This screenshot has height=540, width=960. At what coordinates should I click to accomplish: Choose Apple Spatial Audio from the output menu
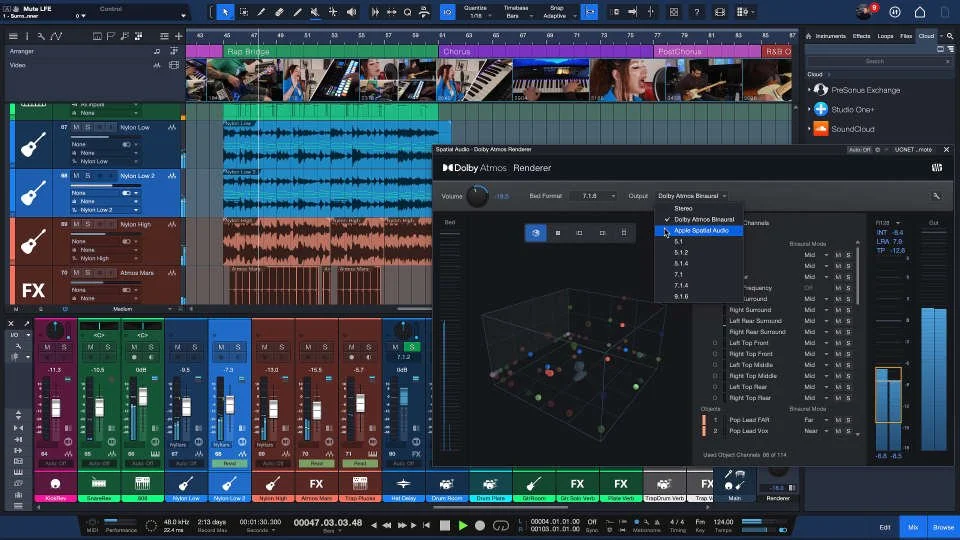(x=701, y=231)
